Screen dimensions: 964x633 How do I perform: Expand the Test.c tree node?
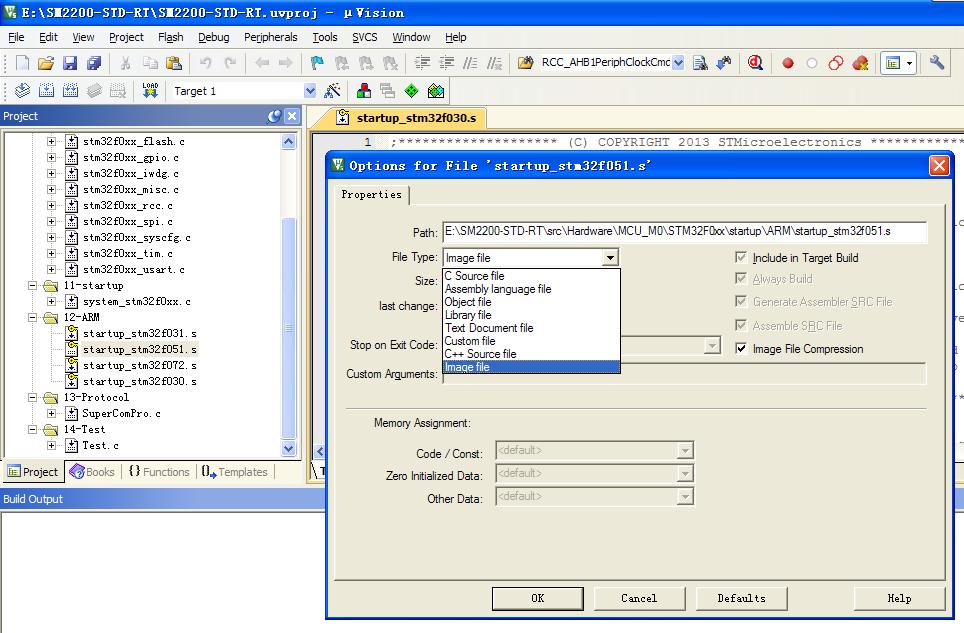click(x=52, y=446)
